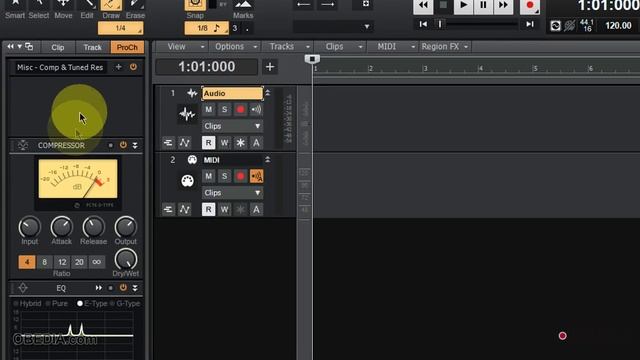Screen dimensions: 640x360
Task: Click the Compressor Release knob
Action: pos(93,227)
